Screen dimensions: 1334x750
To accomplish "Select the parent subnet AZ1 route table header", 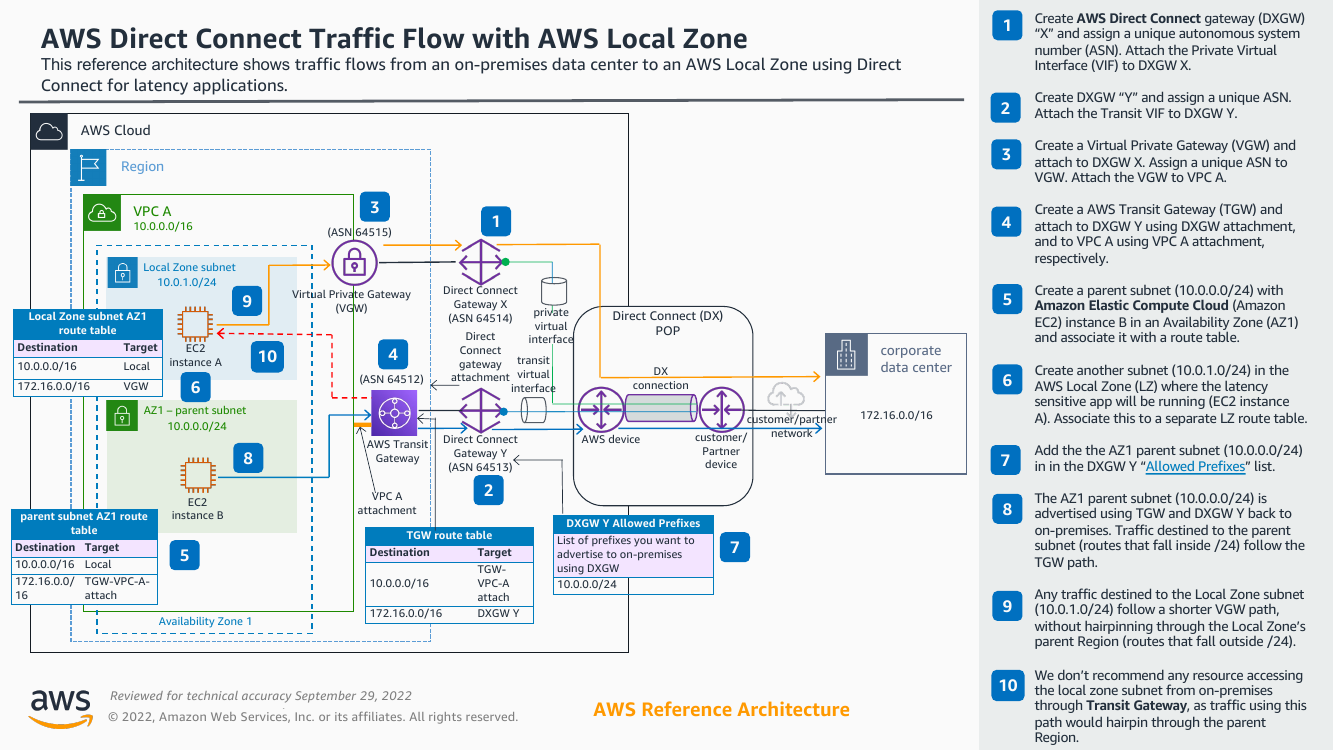I will (85, 523).
